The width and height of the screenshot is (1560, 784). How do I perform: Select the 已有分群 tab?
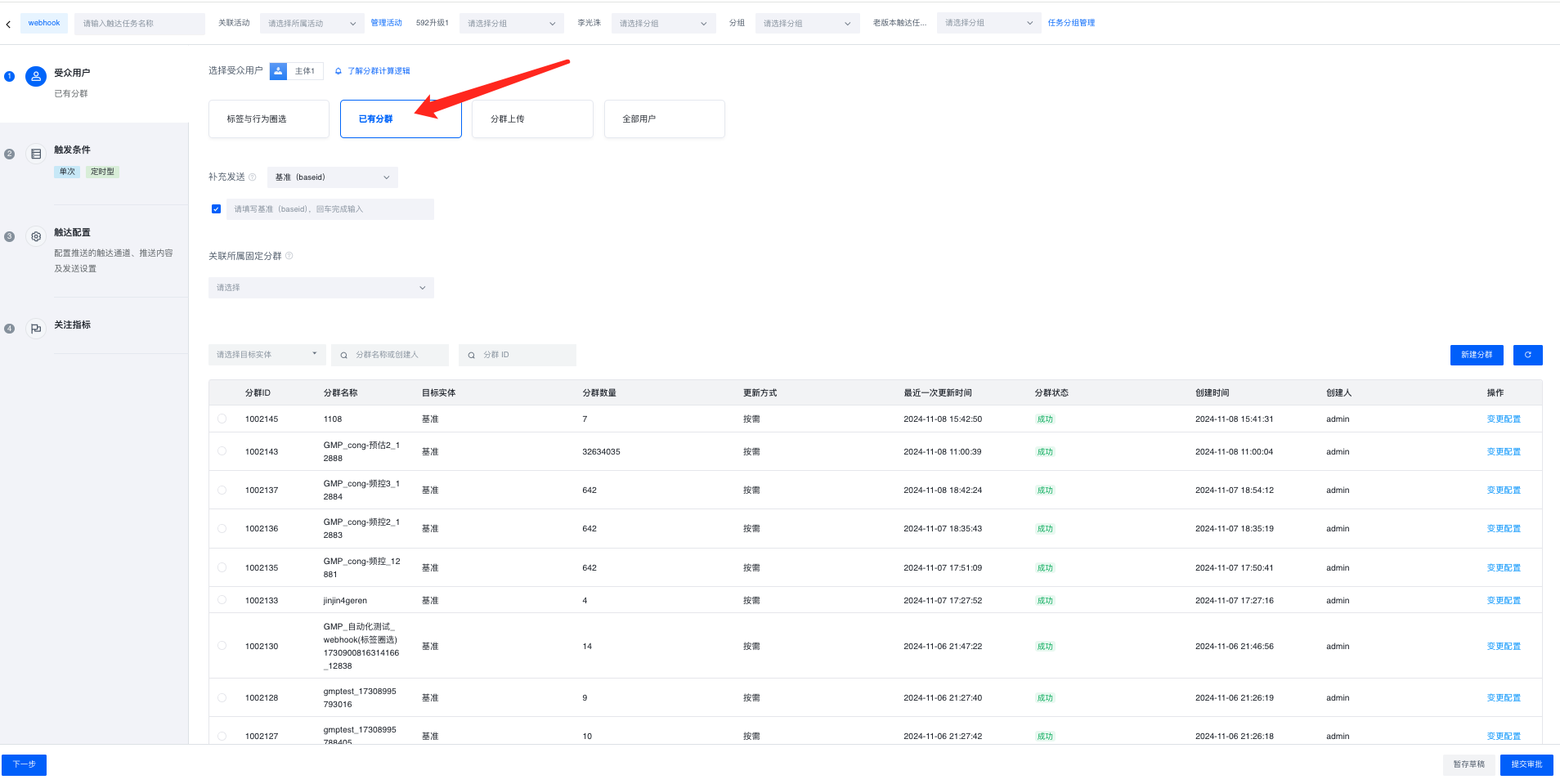401,119
